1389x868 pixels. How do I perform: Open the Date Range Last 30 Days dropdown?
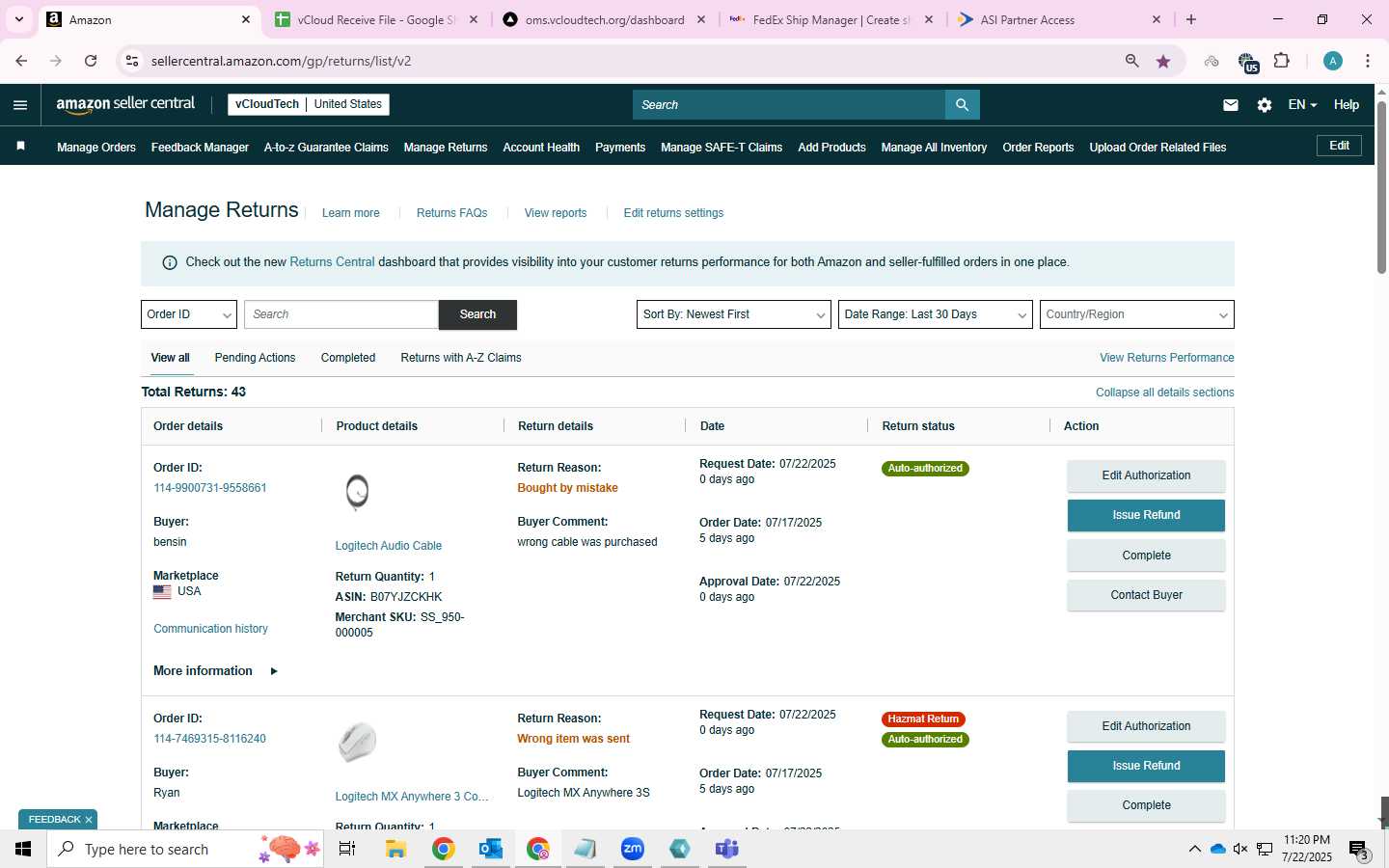click(935, 314)
